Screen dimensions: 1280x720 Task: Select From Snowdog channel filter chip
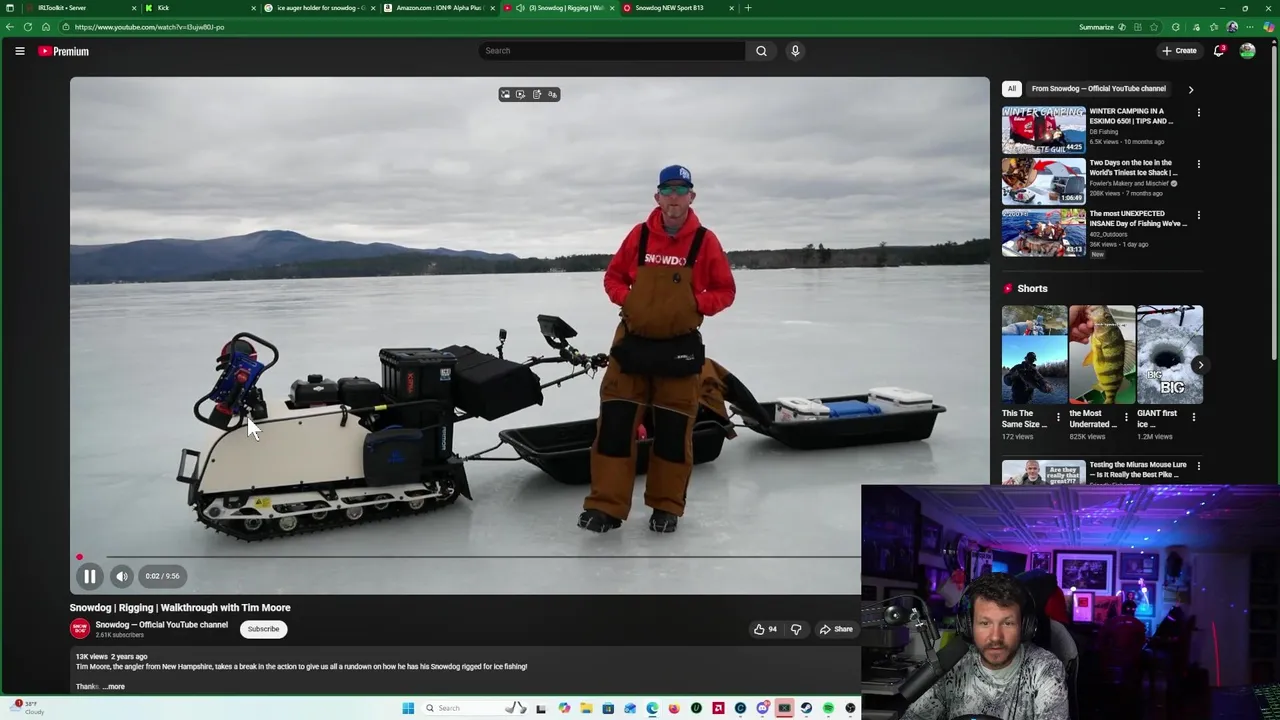[1098, 89]
